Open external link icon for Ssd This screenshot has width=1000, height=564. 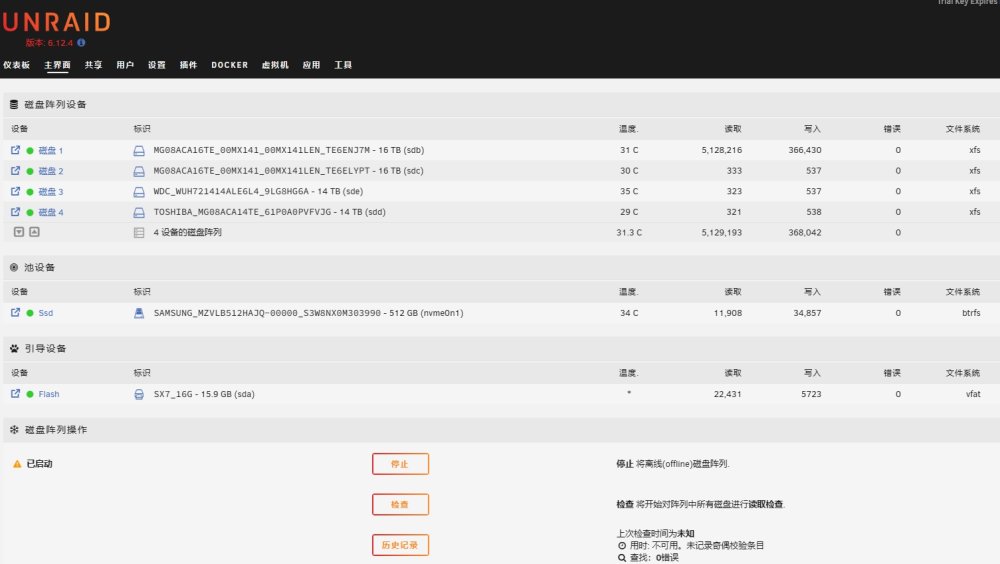[x=15, y=313]
